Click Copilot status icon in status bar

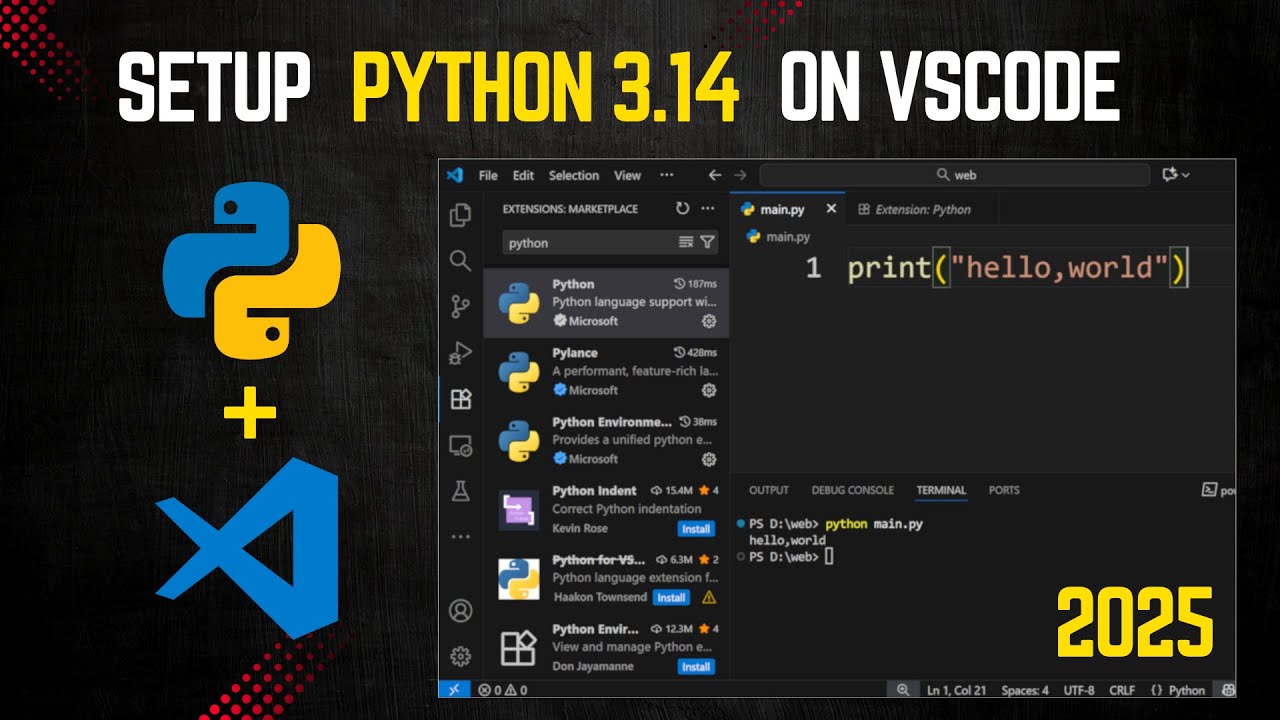[1229, 690]
